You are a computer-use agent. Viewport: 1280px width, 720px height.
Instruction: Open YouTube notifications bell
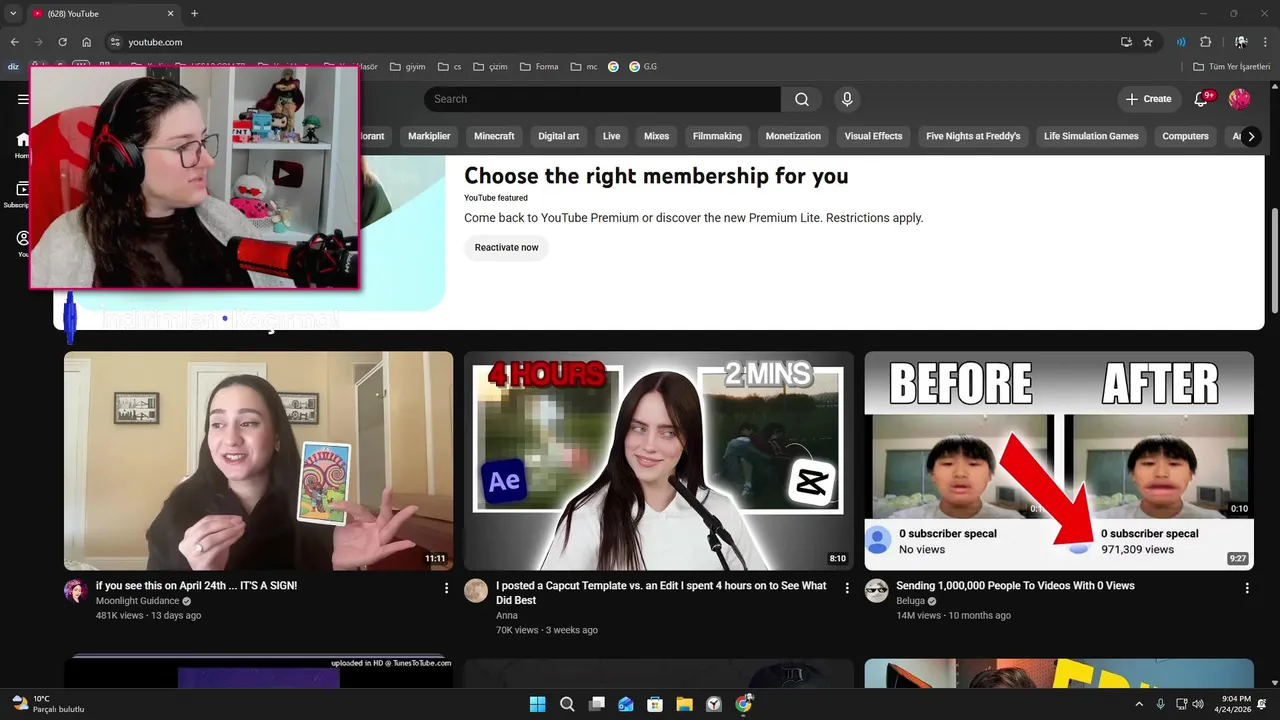[1203, 99]
